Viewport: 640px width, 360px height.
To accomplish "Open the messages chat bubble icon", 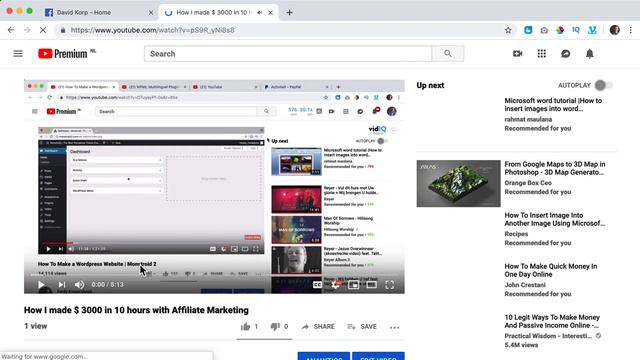I will (566, 53).
